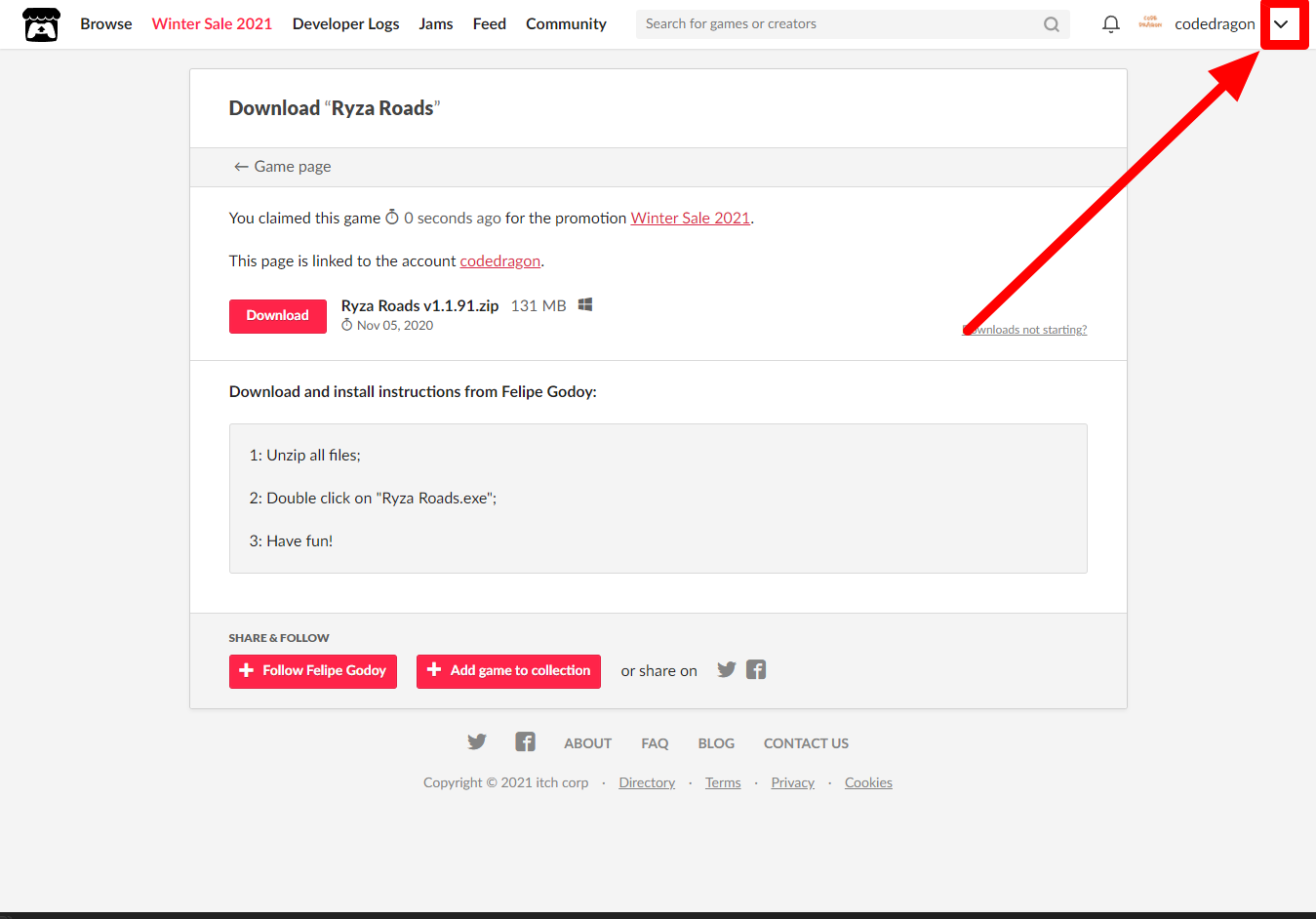The image size is (1316, 919).
Task: Open the BLOG footer link
Action: 716,743
